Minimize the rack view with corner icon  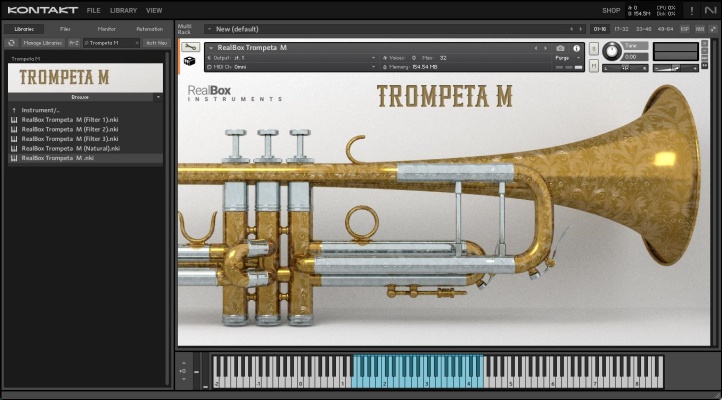(713, 29)
